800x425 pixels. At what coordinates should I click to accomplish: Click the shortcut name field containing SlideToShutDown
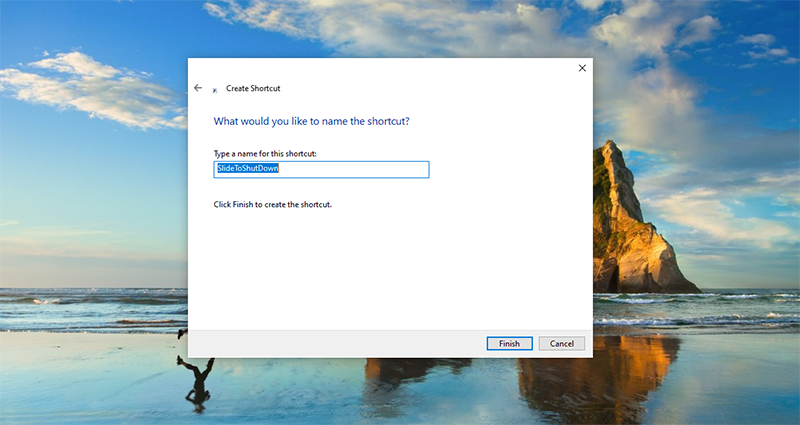[321, 169]
